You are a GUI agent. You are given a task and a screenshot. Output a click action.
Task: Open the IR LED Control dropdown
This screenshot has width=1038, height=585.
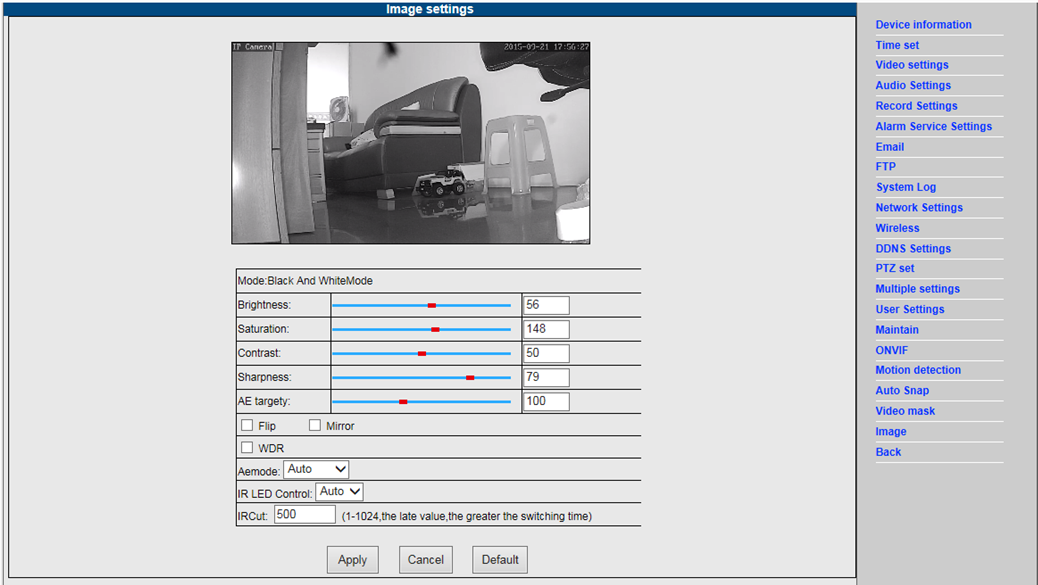(x=340, y=492)
